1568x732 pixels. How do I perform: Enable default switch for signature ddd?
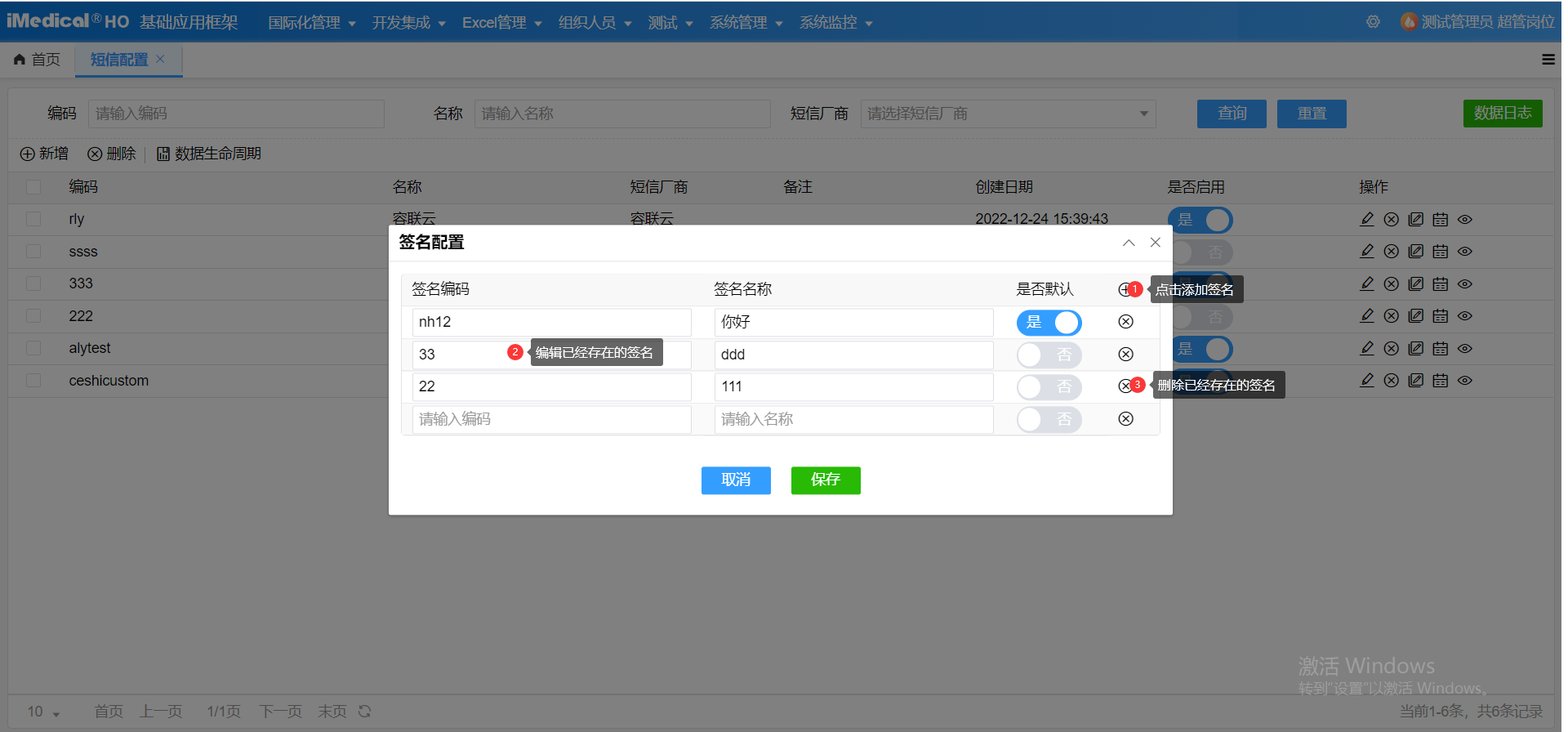[1049, 355]
